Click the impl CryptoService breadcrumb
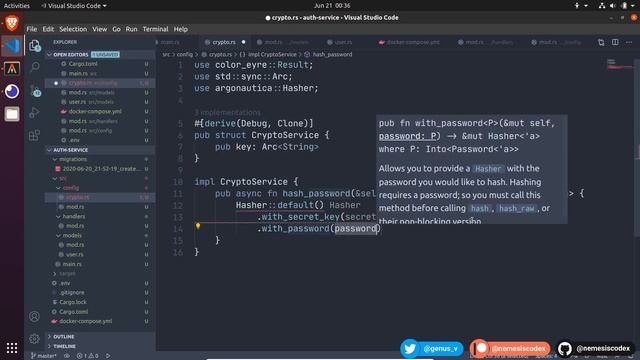The image size is (640, 360). point(272,54)
